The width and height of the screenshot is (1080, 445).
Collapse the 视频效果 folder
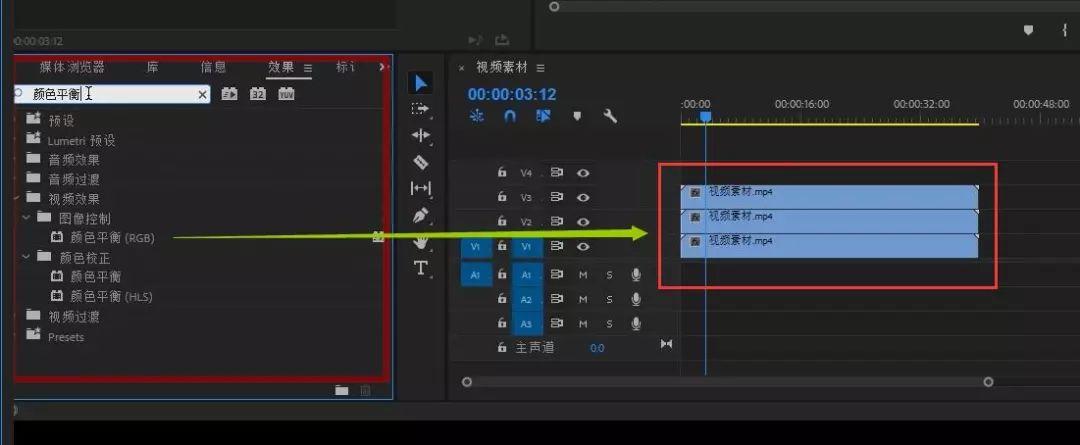click(x=17, y=198)
